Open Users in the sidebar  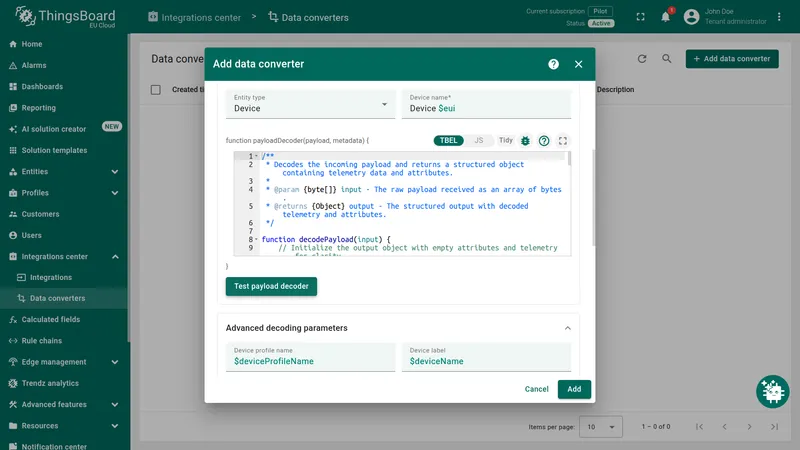click(x=63, y=236)
